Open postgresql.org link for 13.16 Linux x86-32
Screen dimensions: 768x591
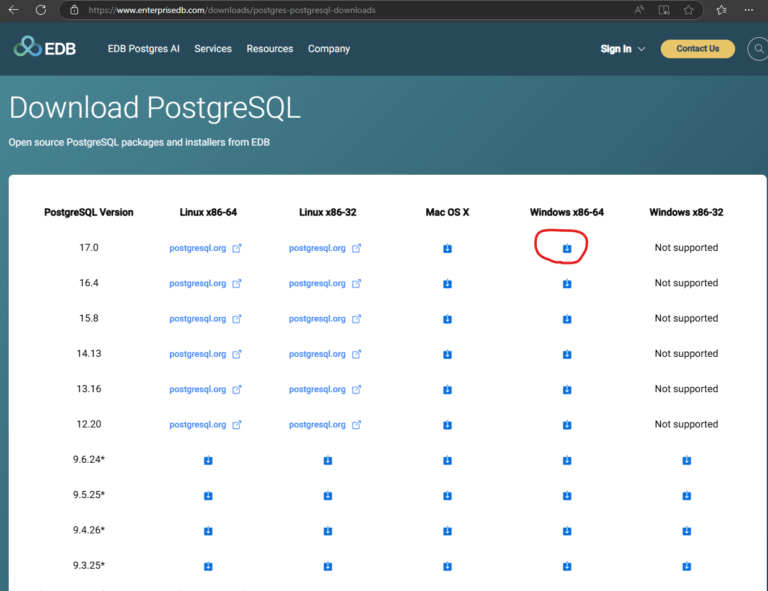click(325, 389)
